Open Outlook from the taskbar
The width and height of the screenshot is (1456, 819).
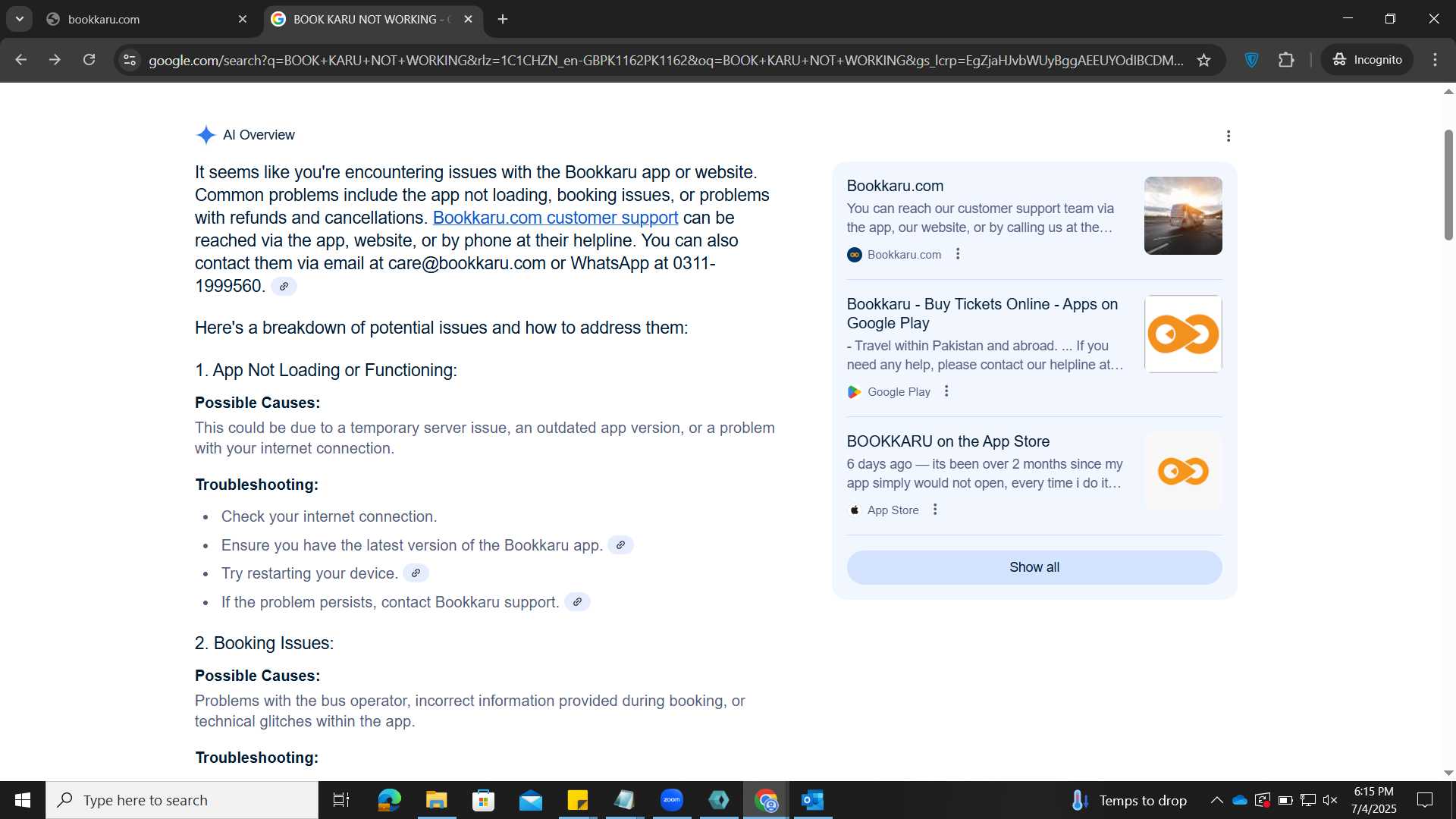(813, 800)
